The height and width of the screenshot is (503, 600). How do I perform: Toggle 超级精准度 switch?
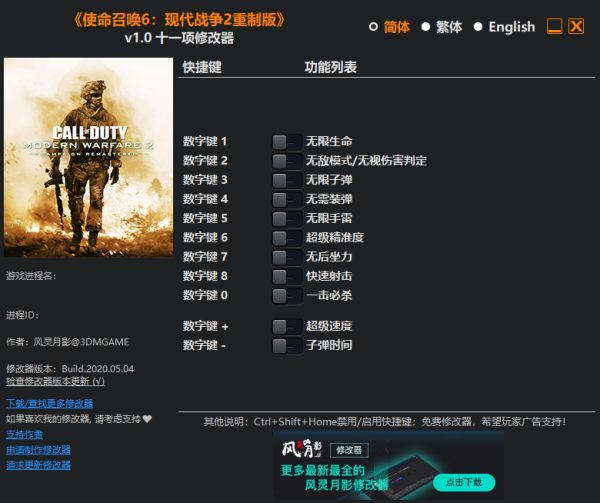pos(287,238)
